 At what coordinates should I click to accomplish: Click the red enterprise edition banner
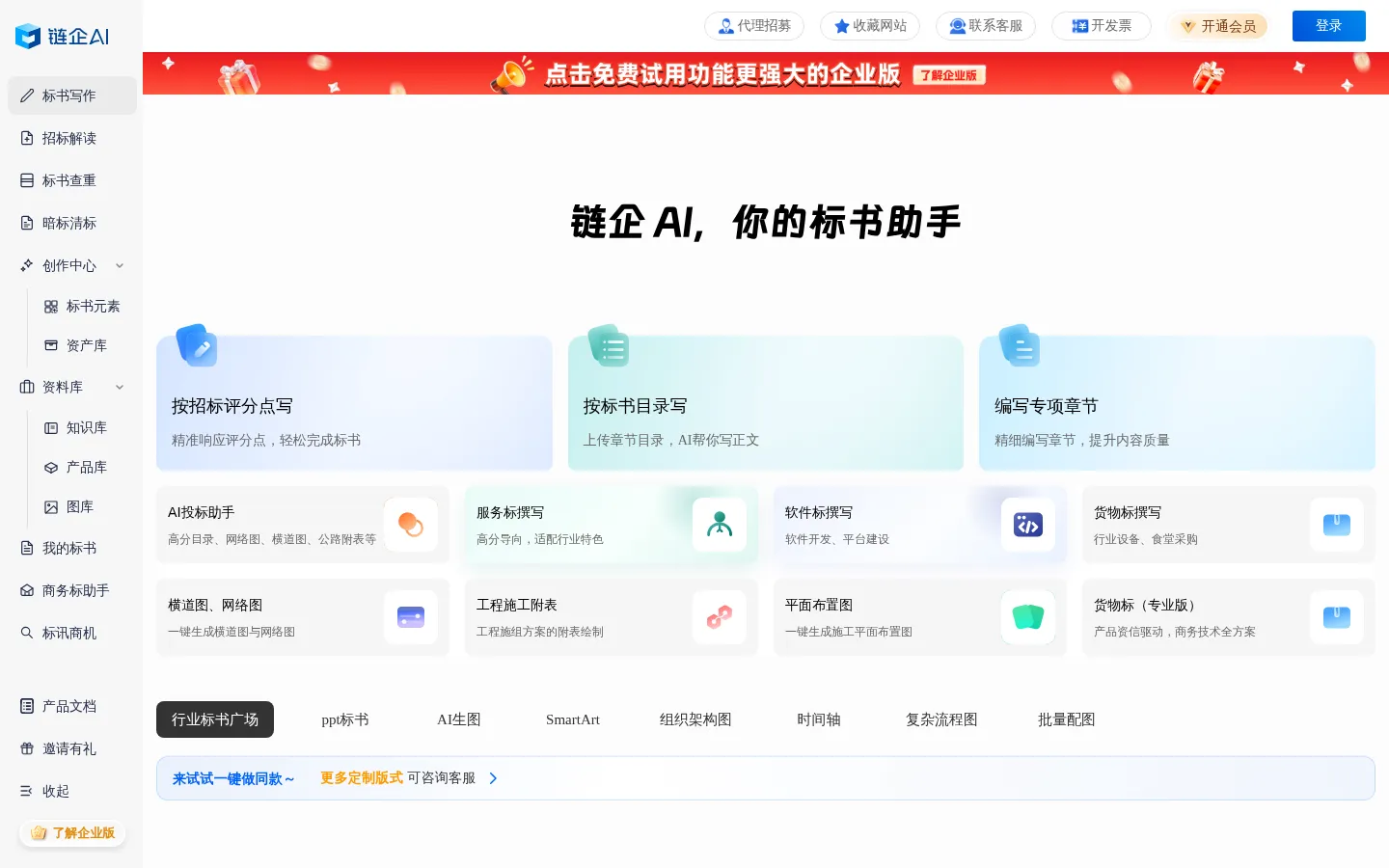click(766, 73)
